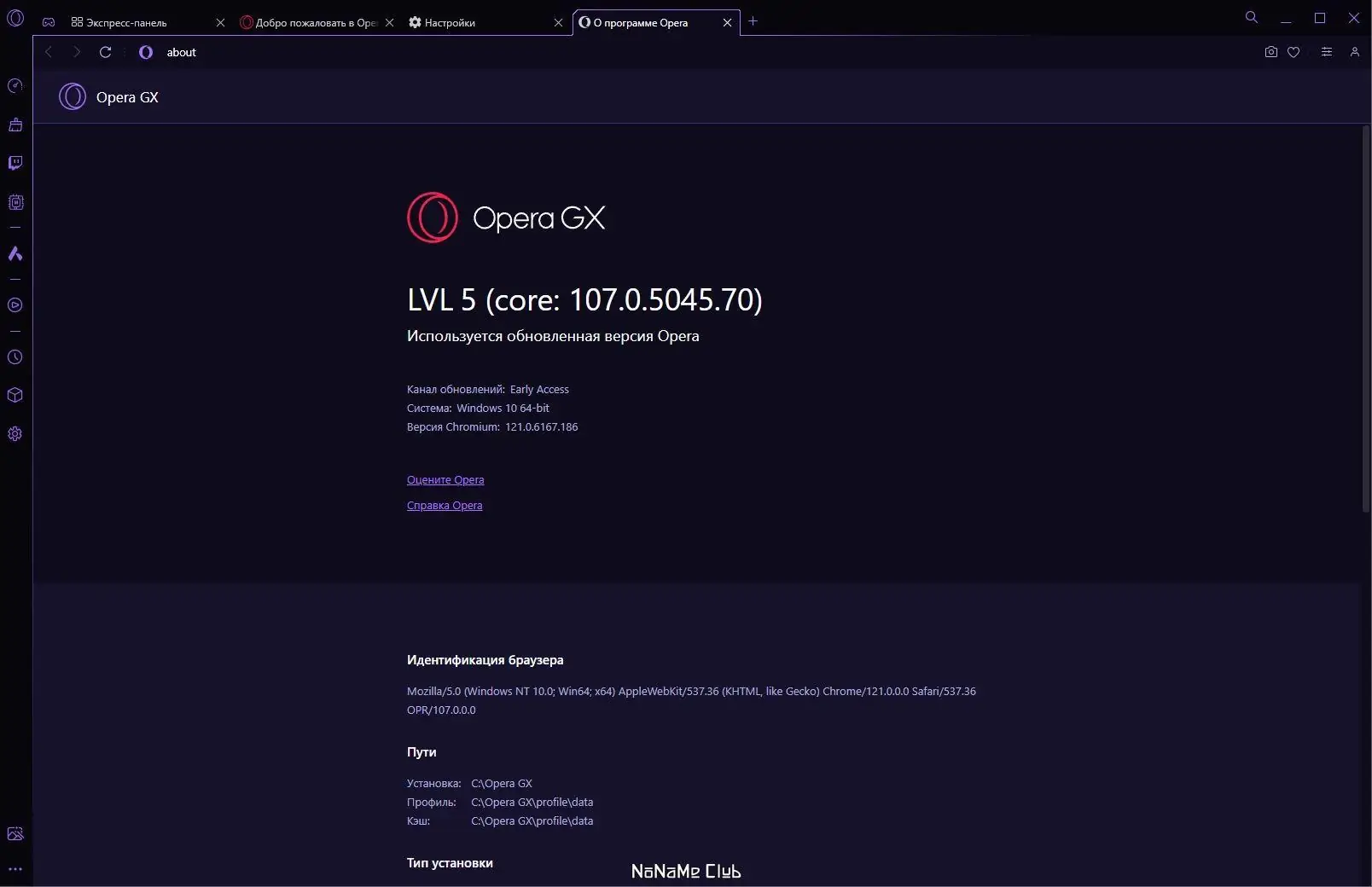1372x887 pixels.
Task: Open Aria AI in sidebar
Action: [x=15, y=253]
